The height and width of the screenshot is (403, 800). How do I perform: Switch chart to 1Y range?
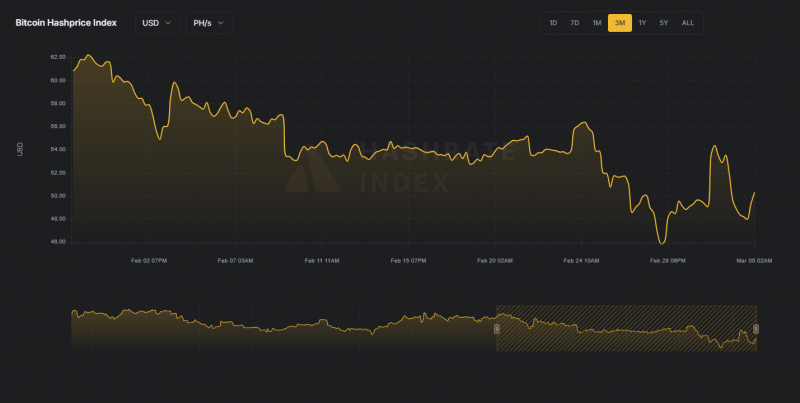pos(642,23)
